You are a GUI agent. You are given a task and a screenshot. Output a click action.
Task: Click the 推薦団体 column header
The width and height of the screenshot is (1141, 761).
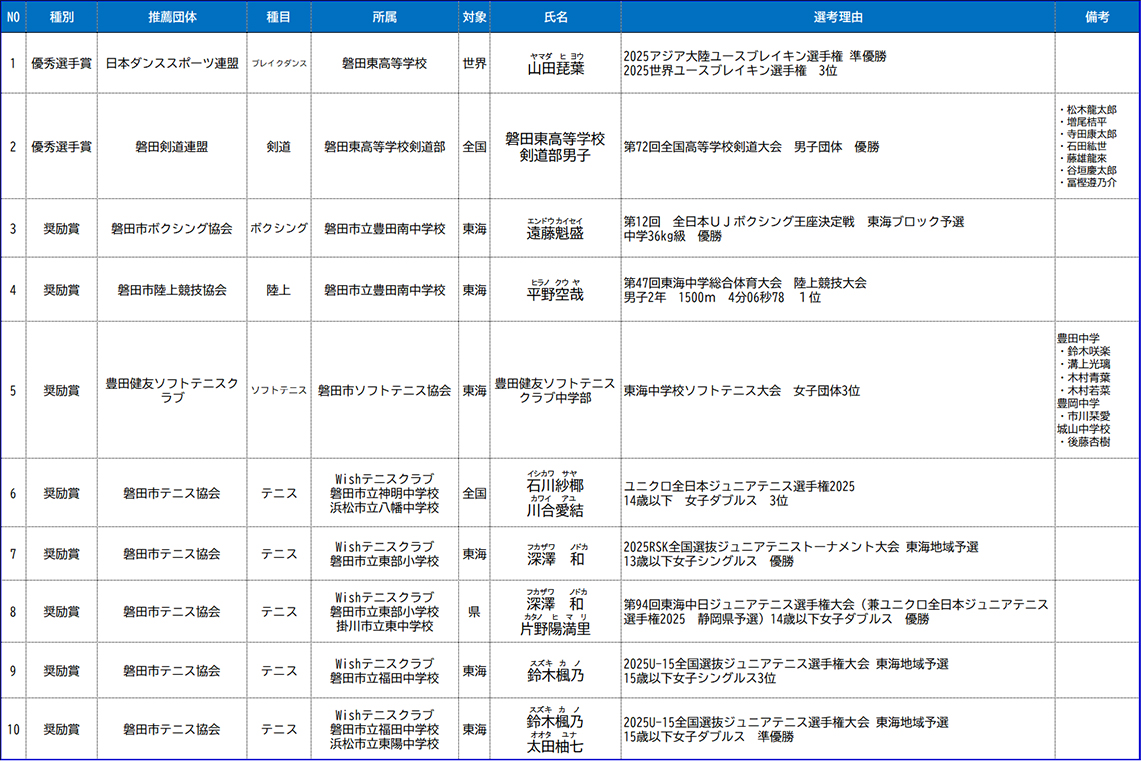click(171, 18)
